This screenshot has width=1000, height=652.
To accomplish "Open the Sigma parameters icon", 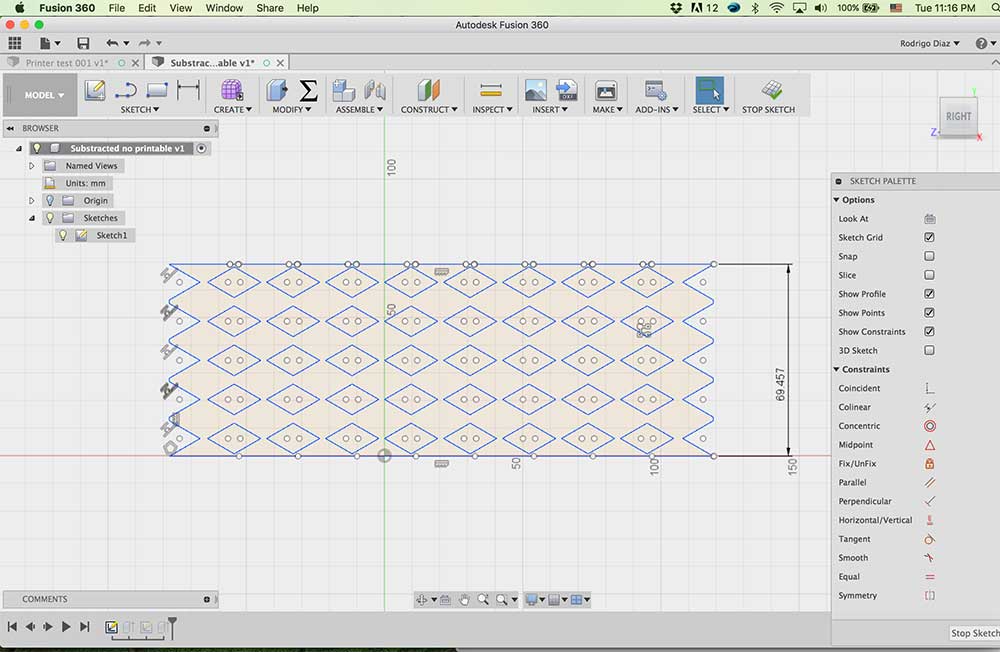I will click(x=309, y=90).
